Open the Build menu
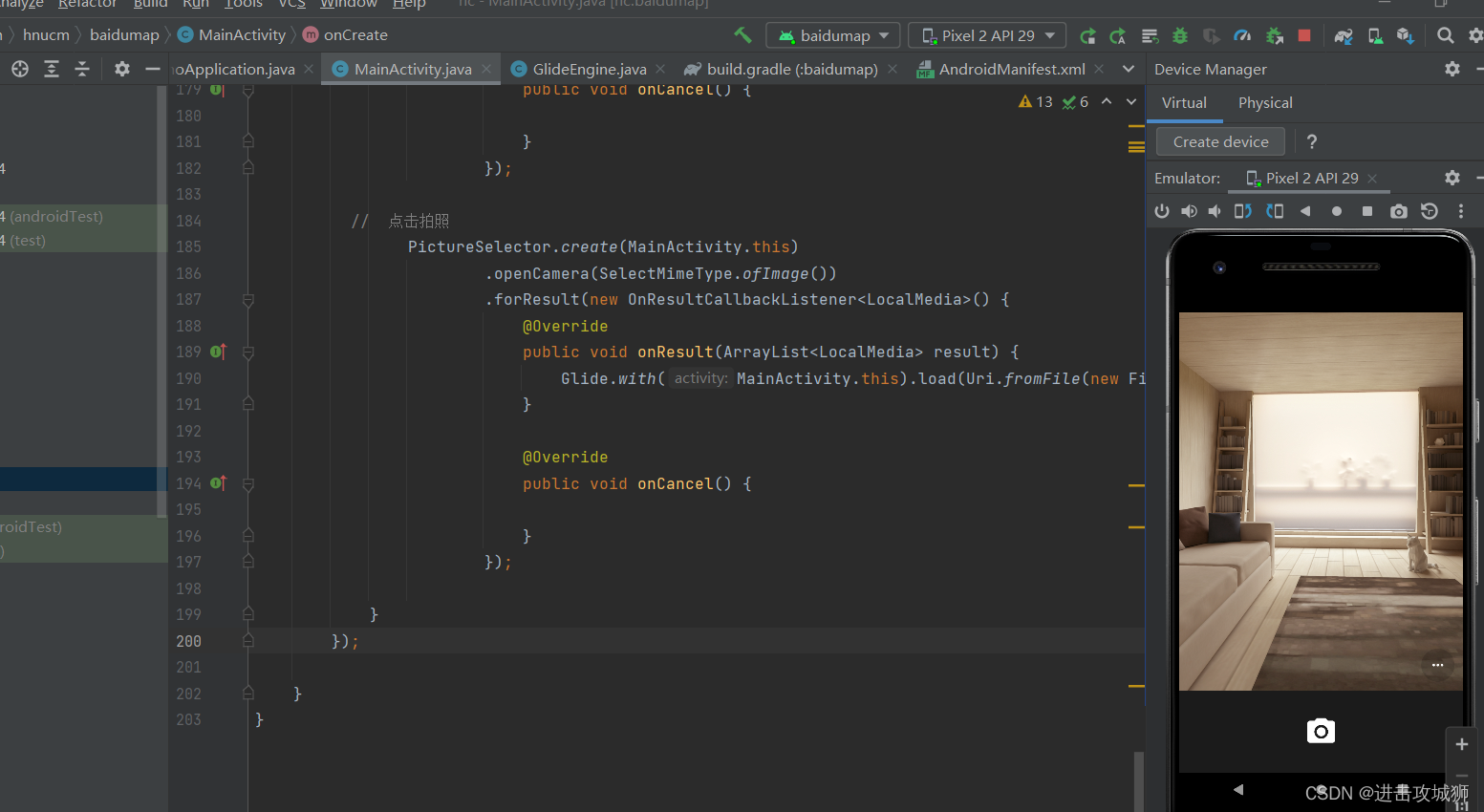The image size is (1484, 812). pyautogui.click(x=150, y=4)
